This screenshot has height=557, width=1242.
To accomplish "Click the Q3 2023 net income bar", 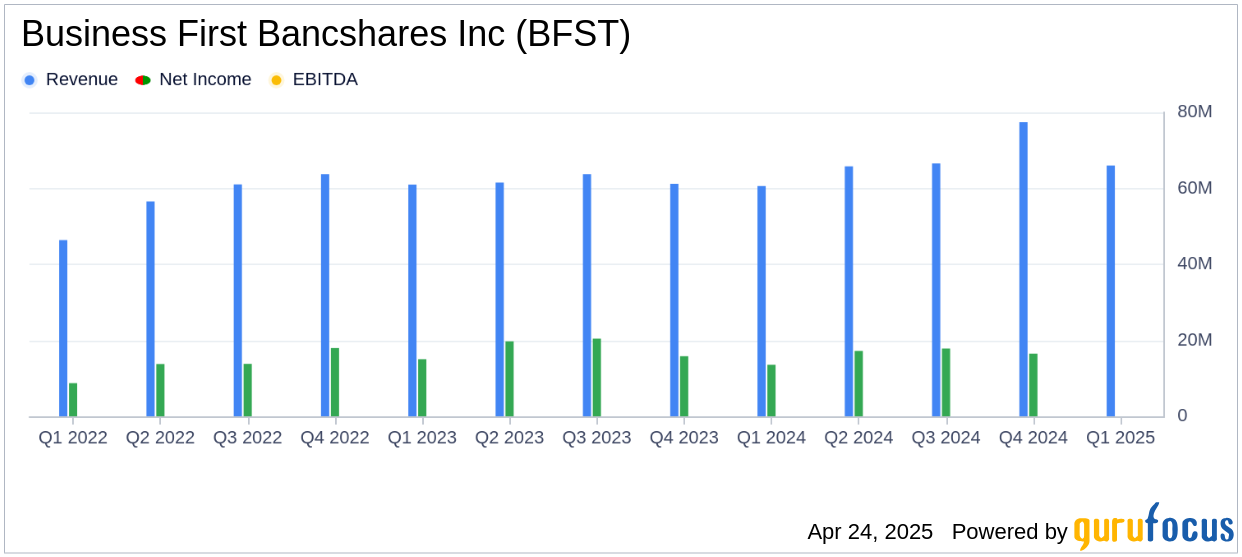I will (x=597, y=377).
